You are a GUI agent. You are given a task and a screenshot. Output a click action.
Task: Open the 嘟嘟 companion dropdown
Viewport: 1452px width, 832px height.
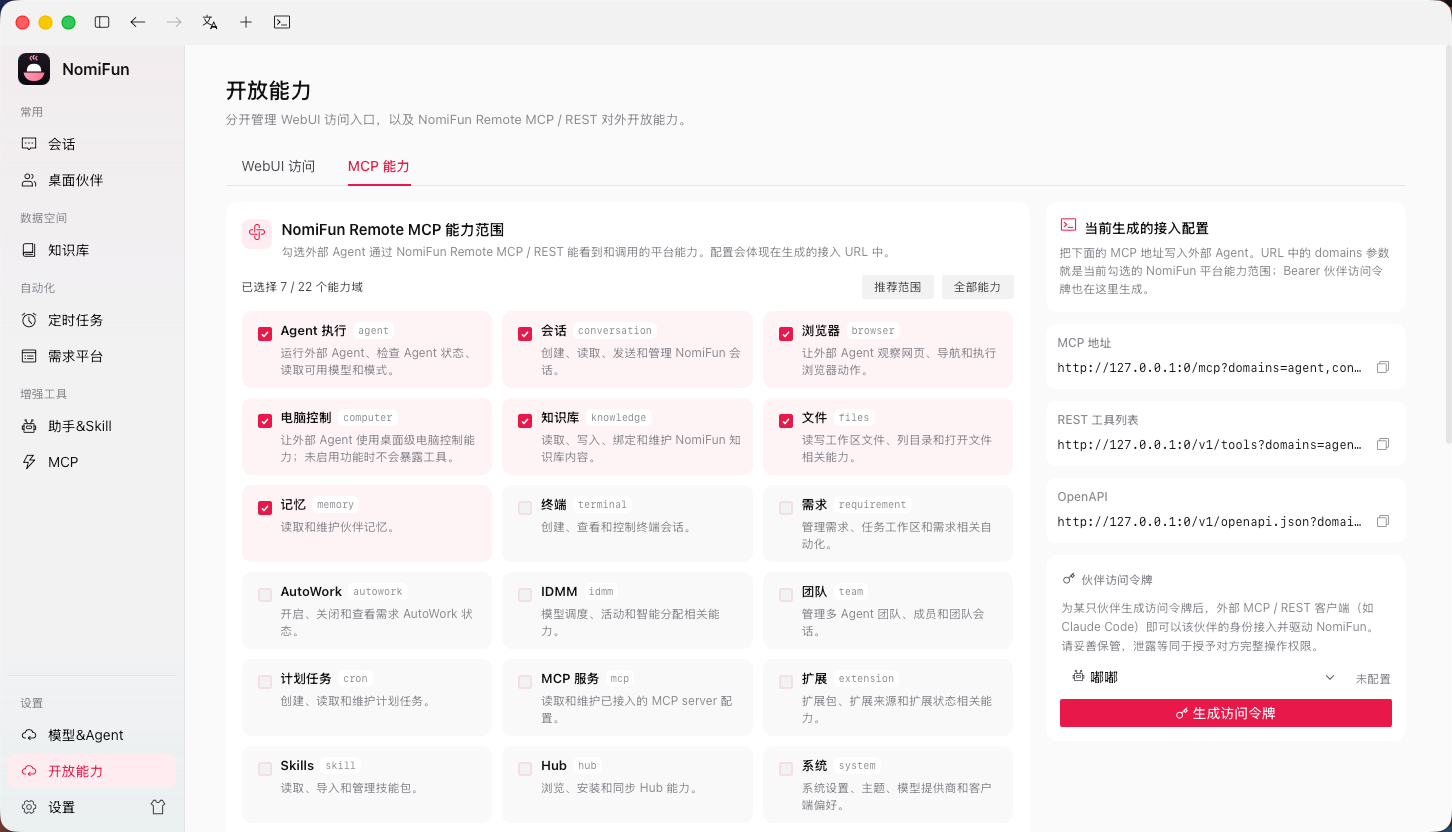[1204, 677]
